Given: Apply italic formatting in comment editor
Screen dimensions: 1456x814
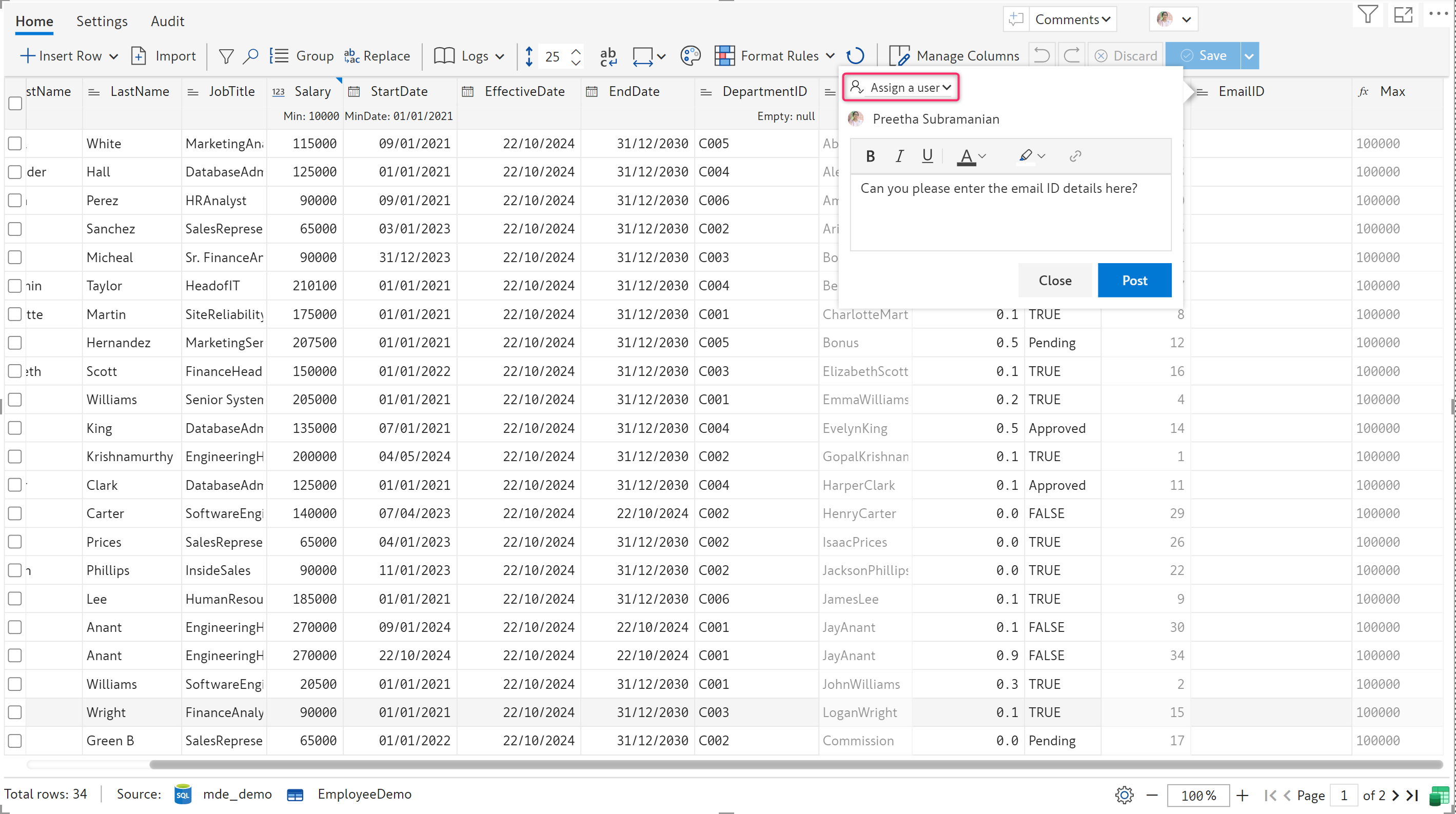Looking at the screenshot, I should tap(899, 156).
